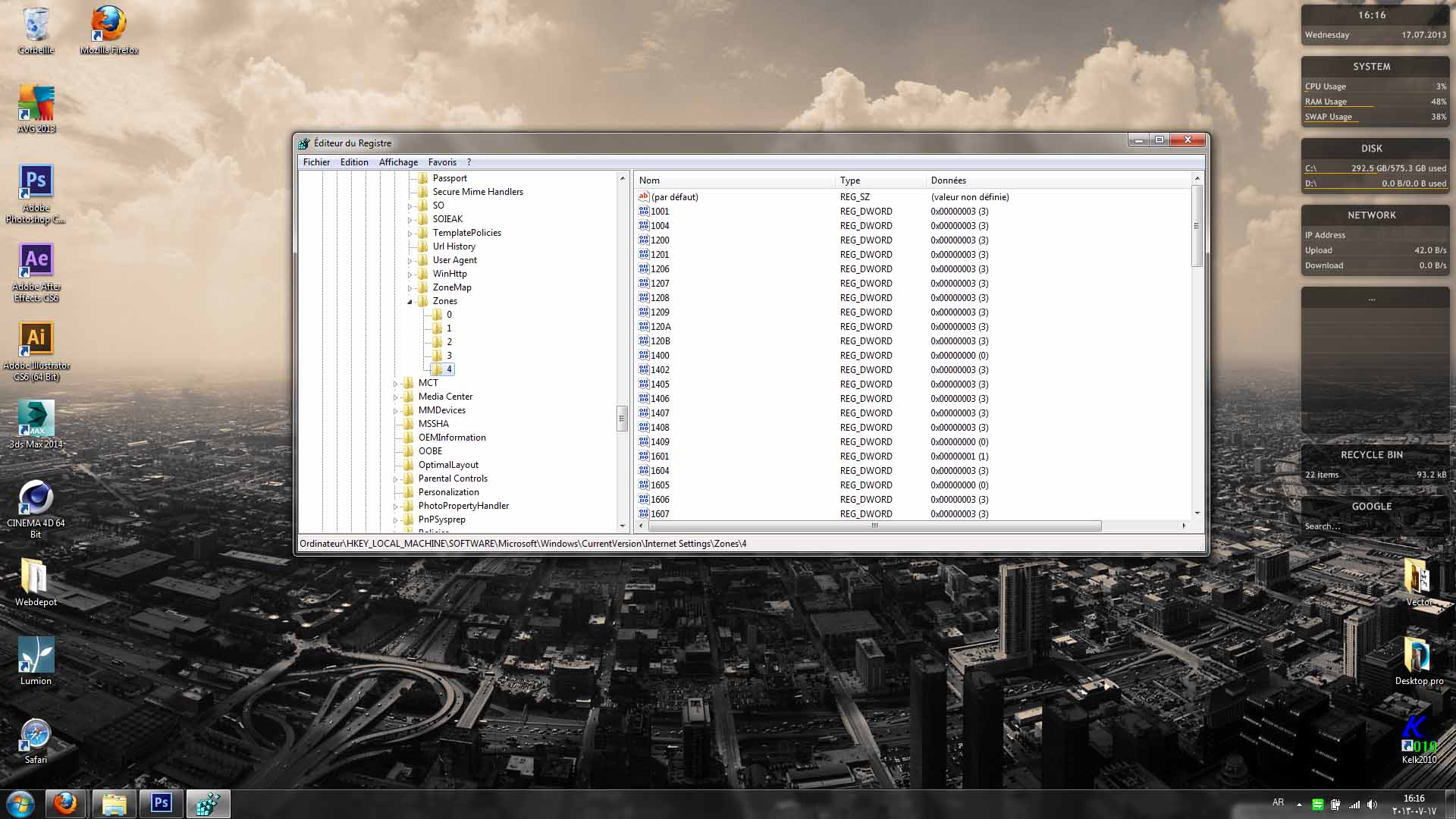
Task: Click the Nom column header
Action: [734, 180]
